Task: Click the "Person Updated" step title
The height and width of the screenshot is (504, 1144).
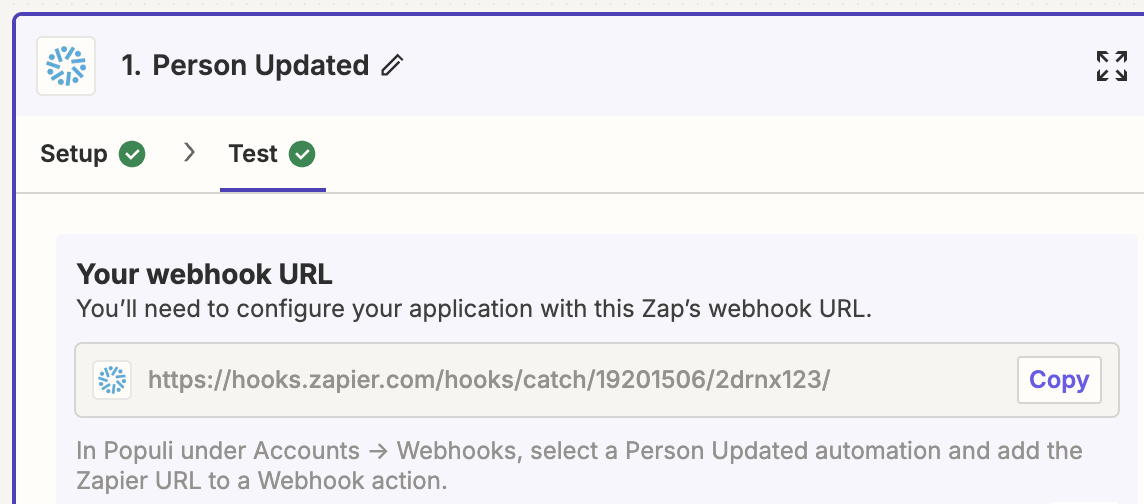Action: tap(260, 66)
